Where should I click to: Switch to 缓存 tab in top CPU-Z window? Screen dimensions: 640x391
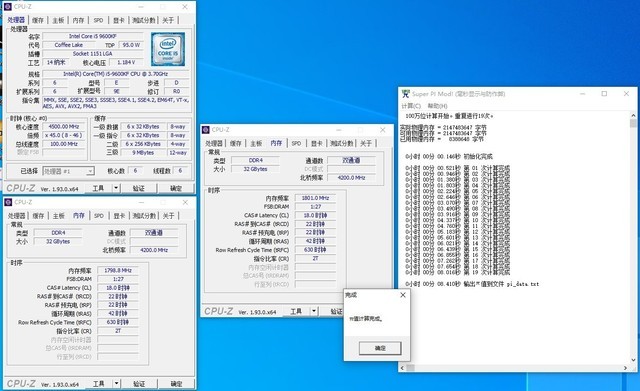click(x=38, y=20)
